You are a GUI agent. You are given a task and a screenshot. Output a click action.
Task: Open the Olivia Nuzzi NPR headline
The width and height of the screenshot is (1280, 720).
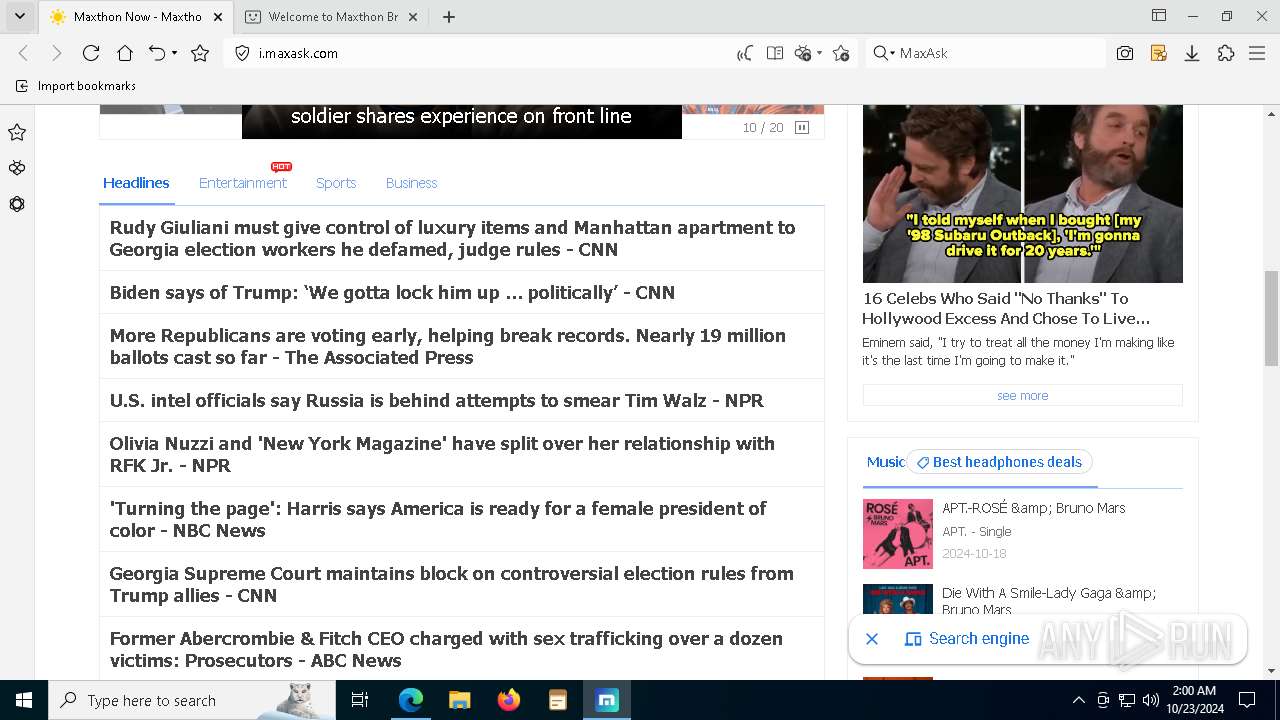442,454
